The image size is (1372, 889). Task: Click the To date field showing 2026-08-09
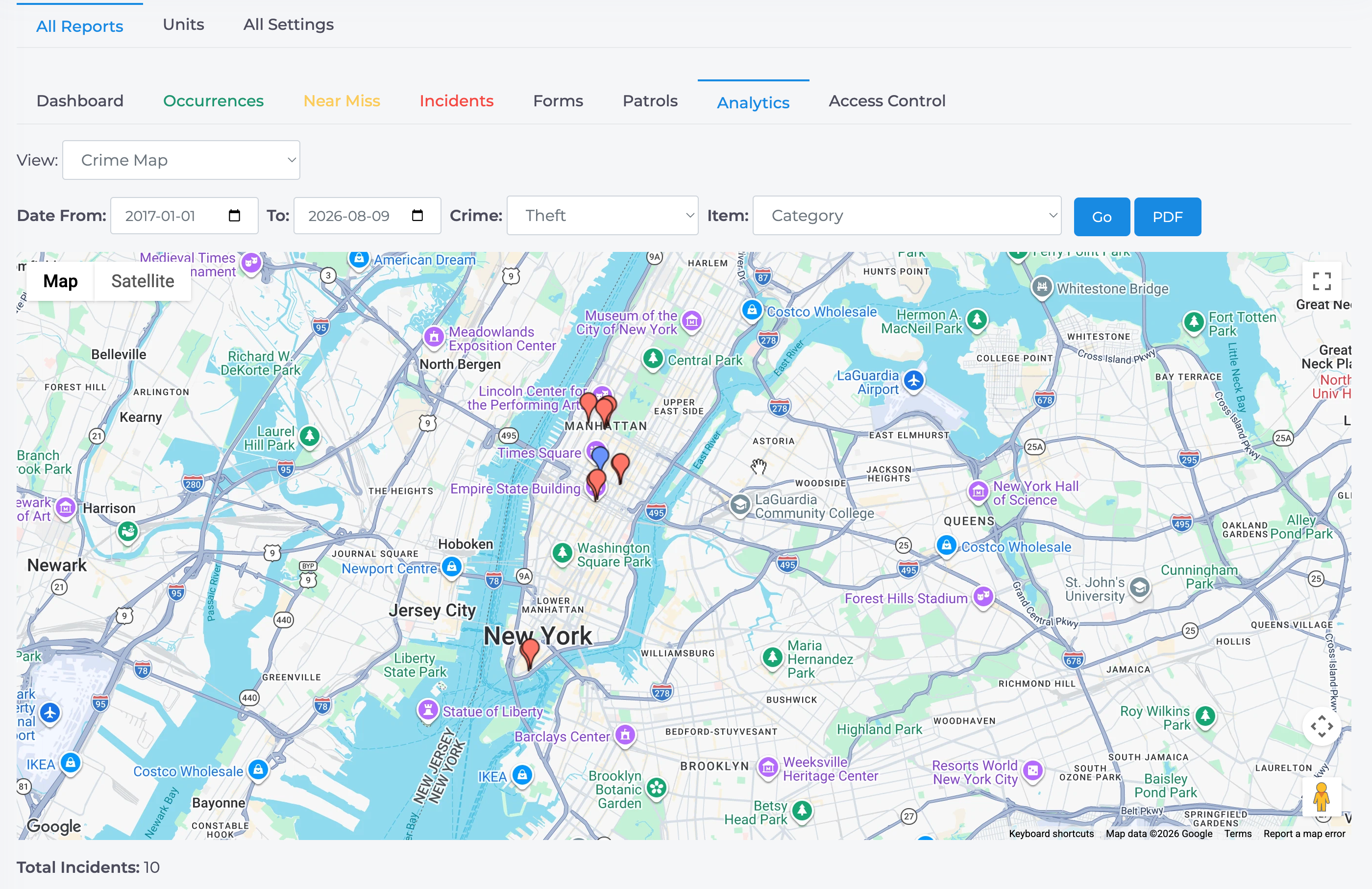click(367, 216)
